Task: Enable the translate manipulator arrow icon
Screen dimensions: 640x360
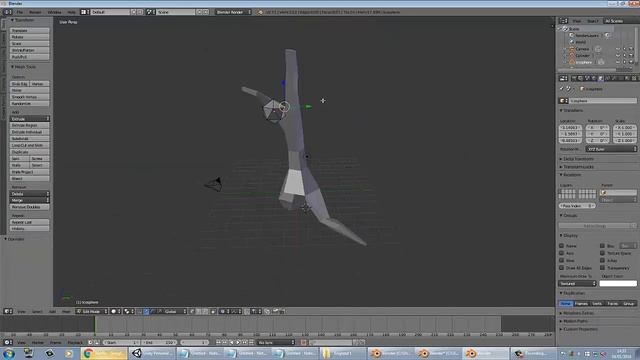Action: (x=146, y=311)
